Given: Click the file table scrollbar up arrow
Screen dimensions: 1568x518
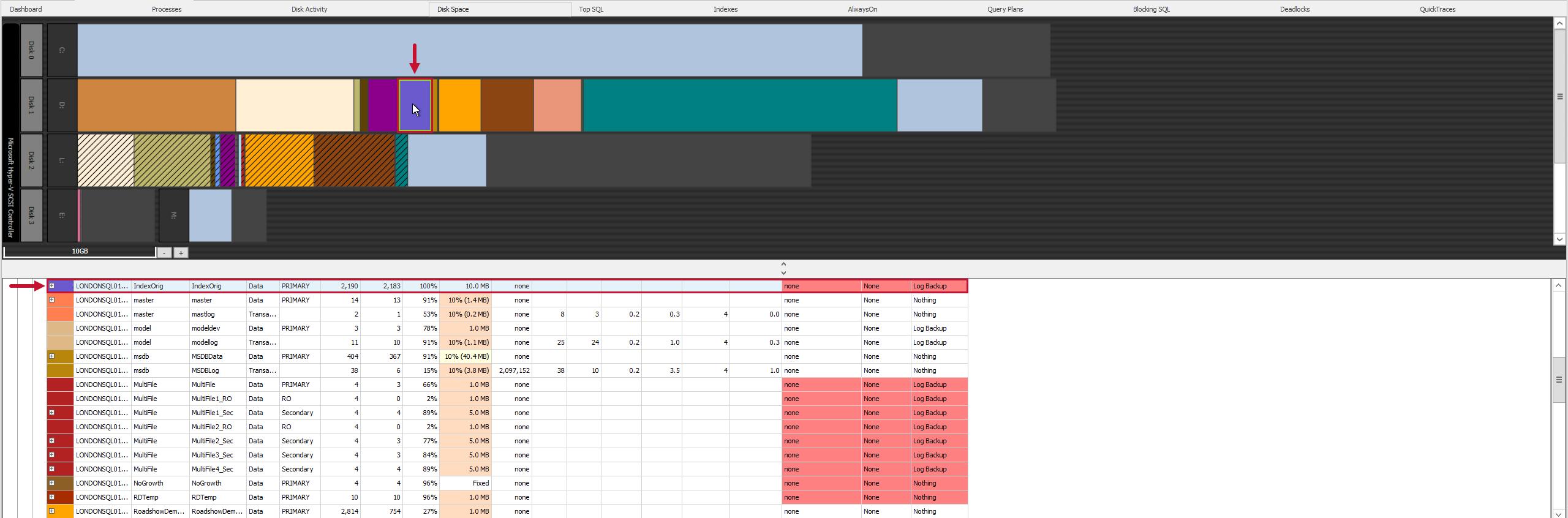Looking at the screenshot, I should point(1559,285).
